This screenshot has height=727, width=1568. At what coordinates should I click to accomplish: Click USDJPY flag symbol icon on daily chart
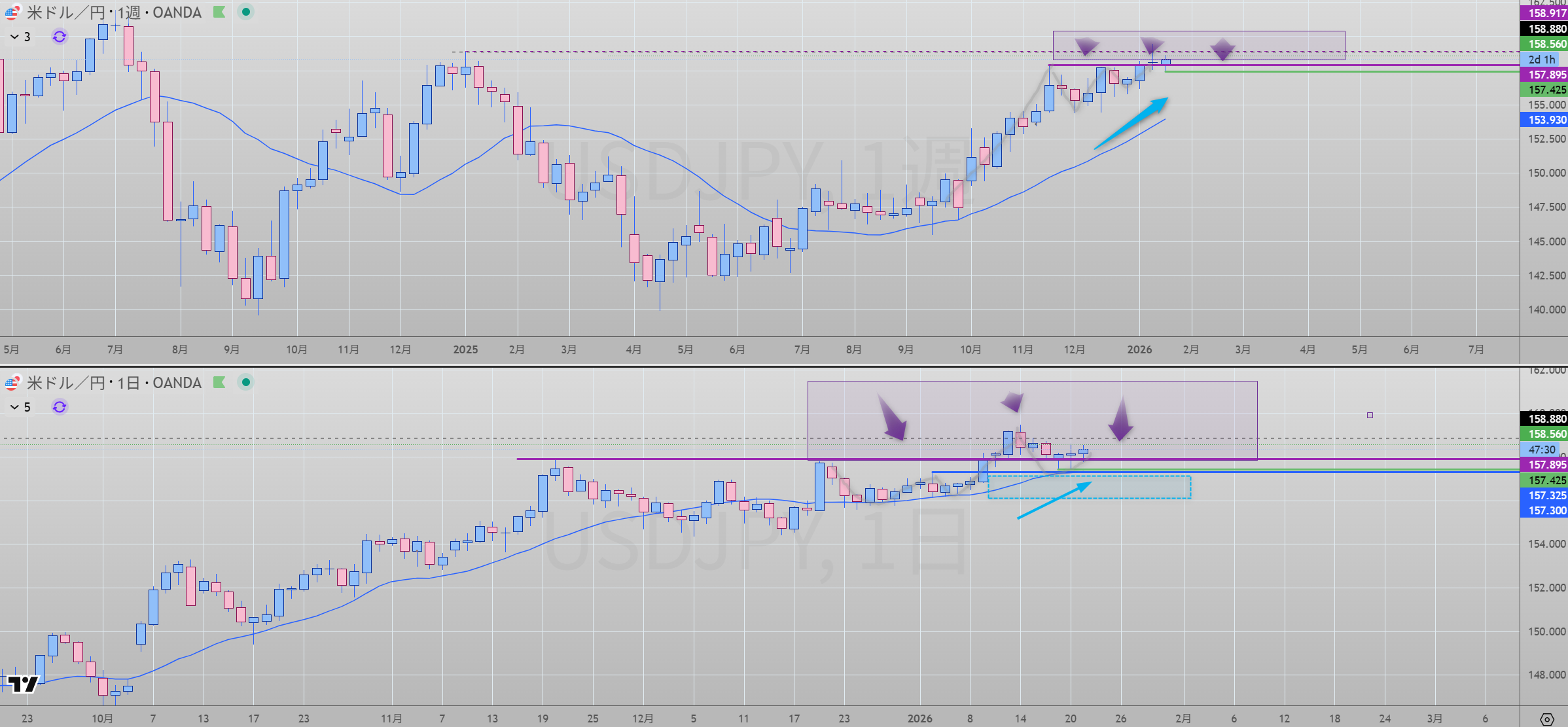pyautogui.click(x=12, y=383)
